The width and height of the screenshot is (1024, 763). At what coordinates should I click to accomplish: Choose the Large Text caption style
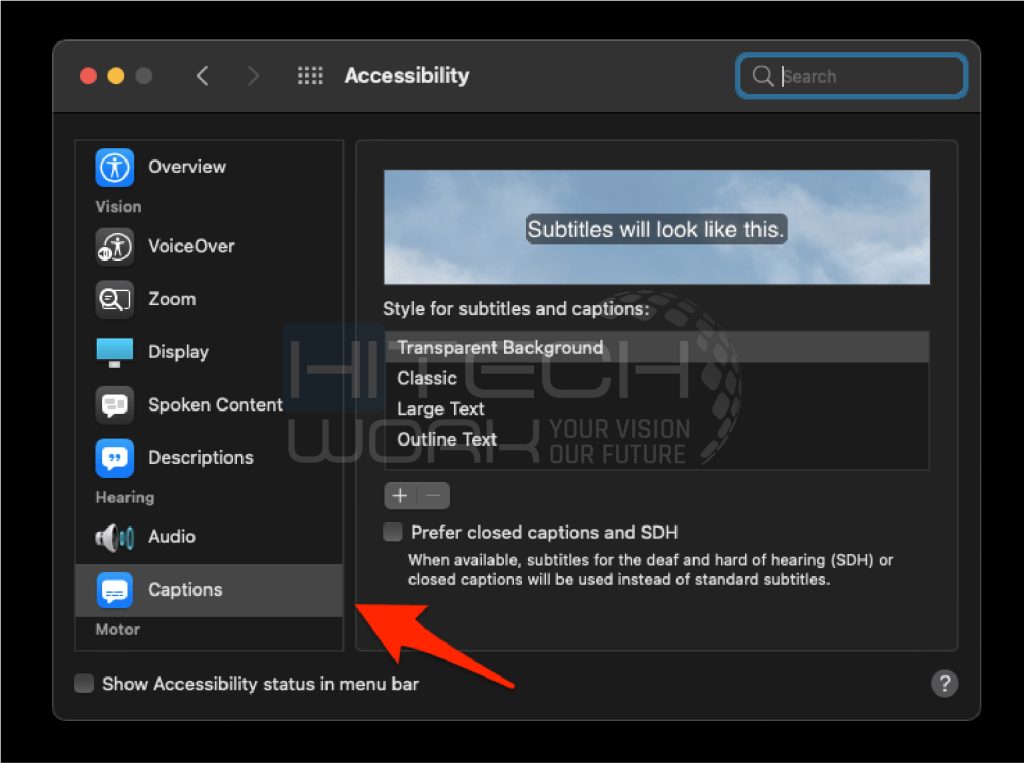pos(657,409)
